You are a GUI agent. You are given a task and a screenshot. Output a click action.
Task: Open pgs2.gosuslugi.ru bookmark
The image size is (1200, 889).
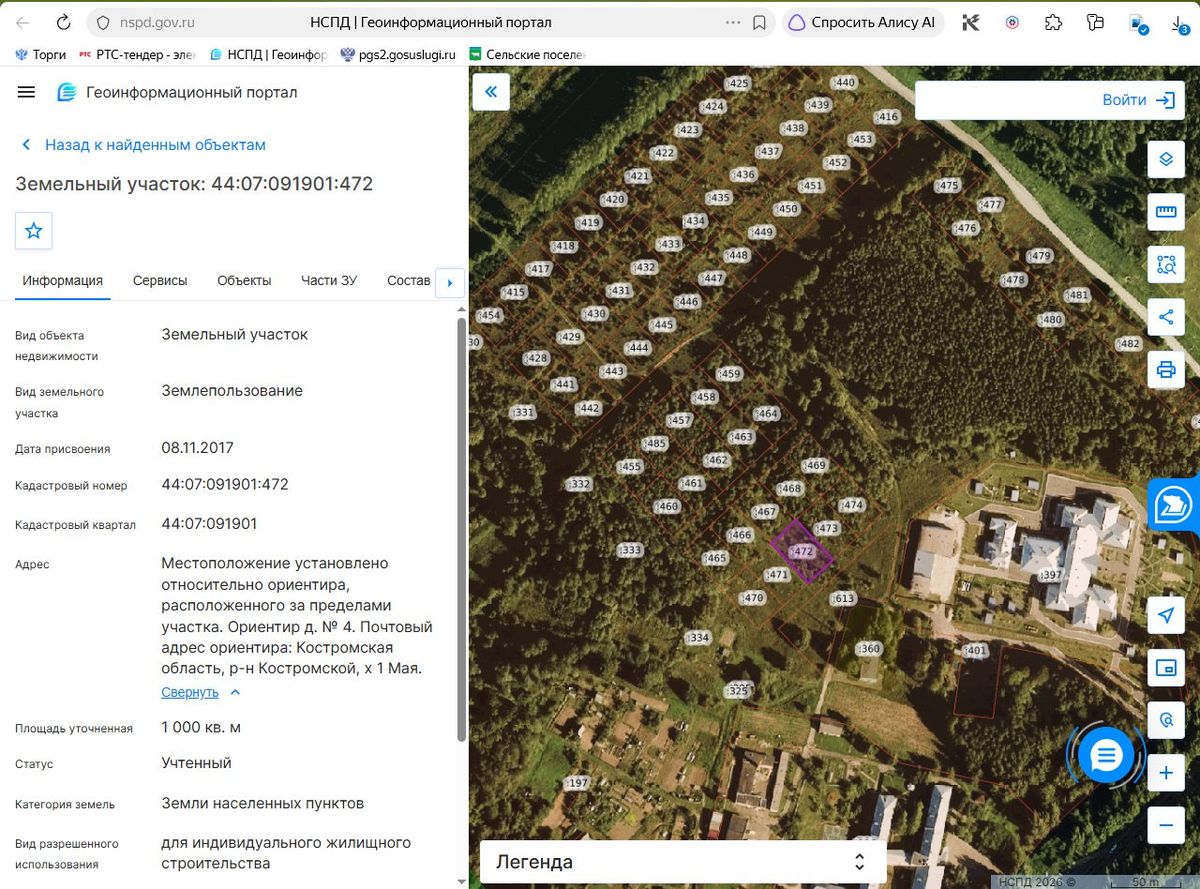398,55
